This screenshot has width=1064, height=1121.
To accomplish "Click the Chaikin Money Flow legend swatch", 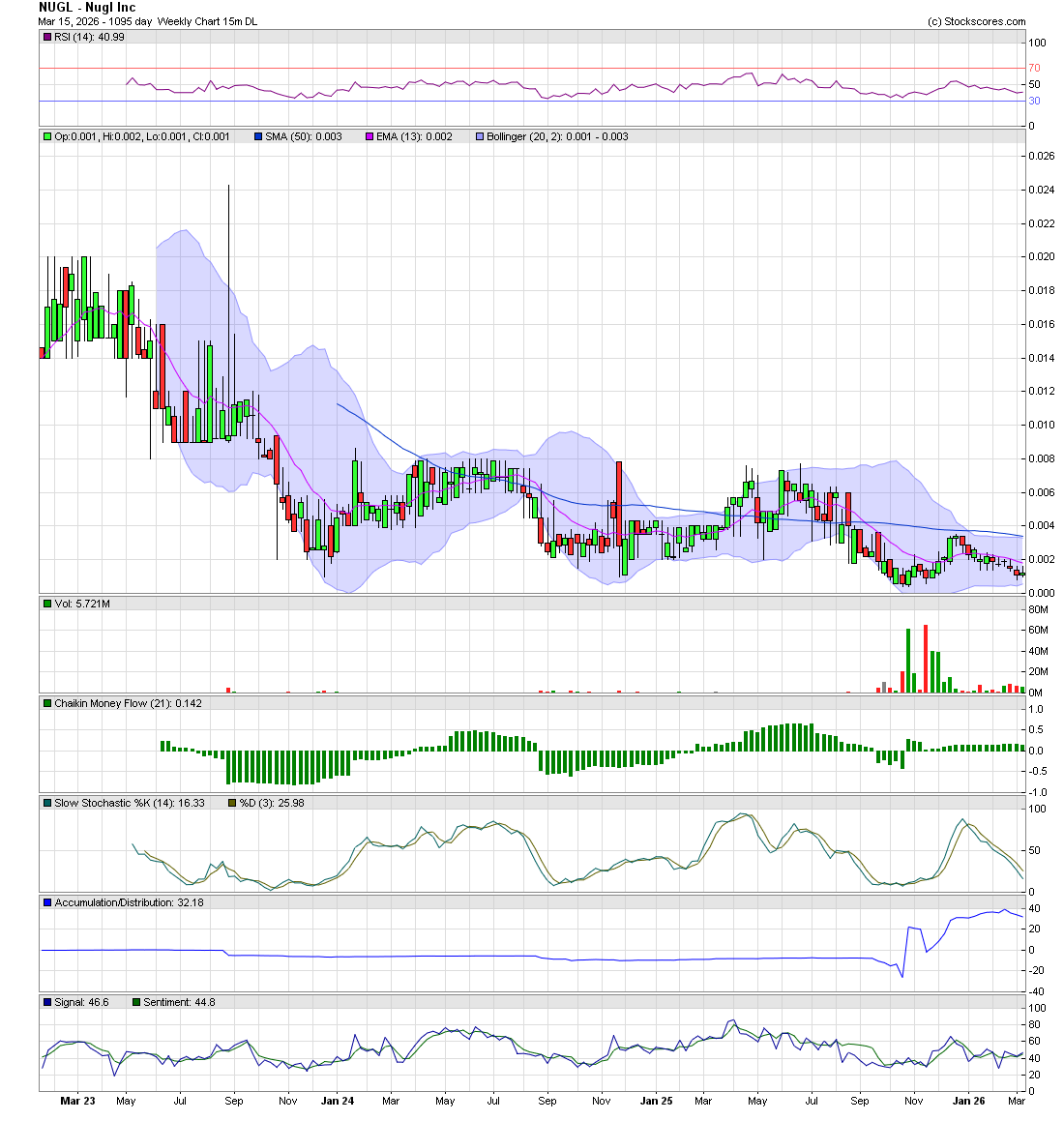I will 47,703.
